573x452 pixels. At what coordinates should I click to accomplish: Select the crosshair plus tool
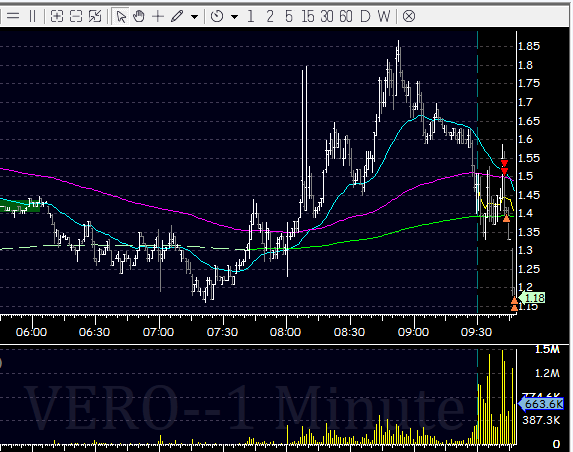click(x=158, y=16)
